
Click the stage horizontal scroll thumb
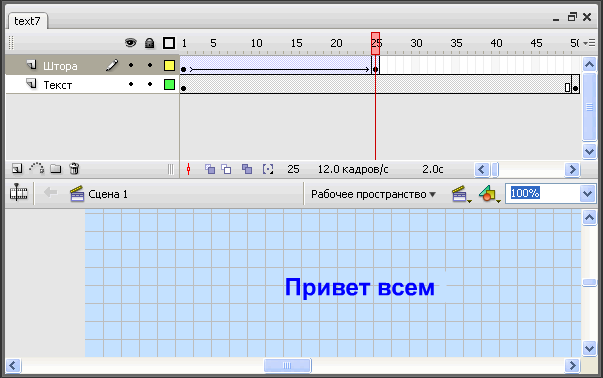coord(287,365)
